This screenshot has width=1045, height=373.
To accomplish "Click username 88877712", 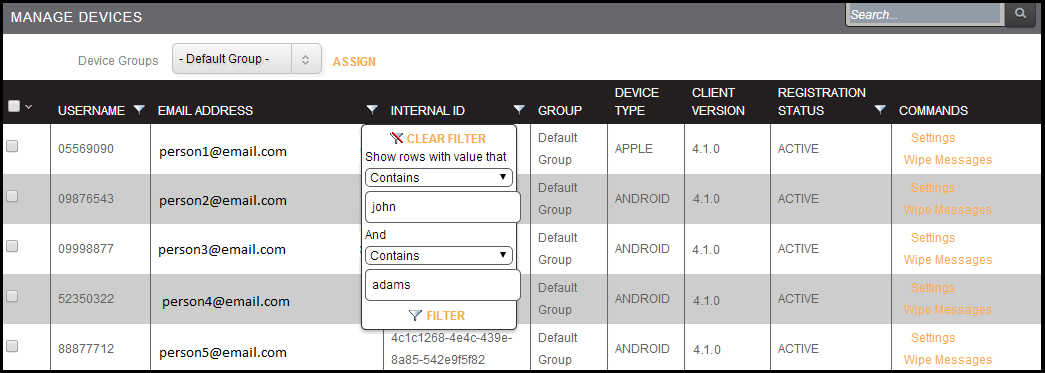I will click(x=86, y=349).
